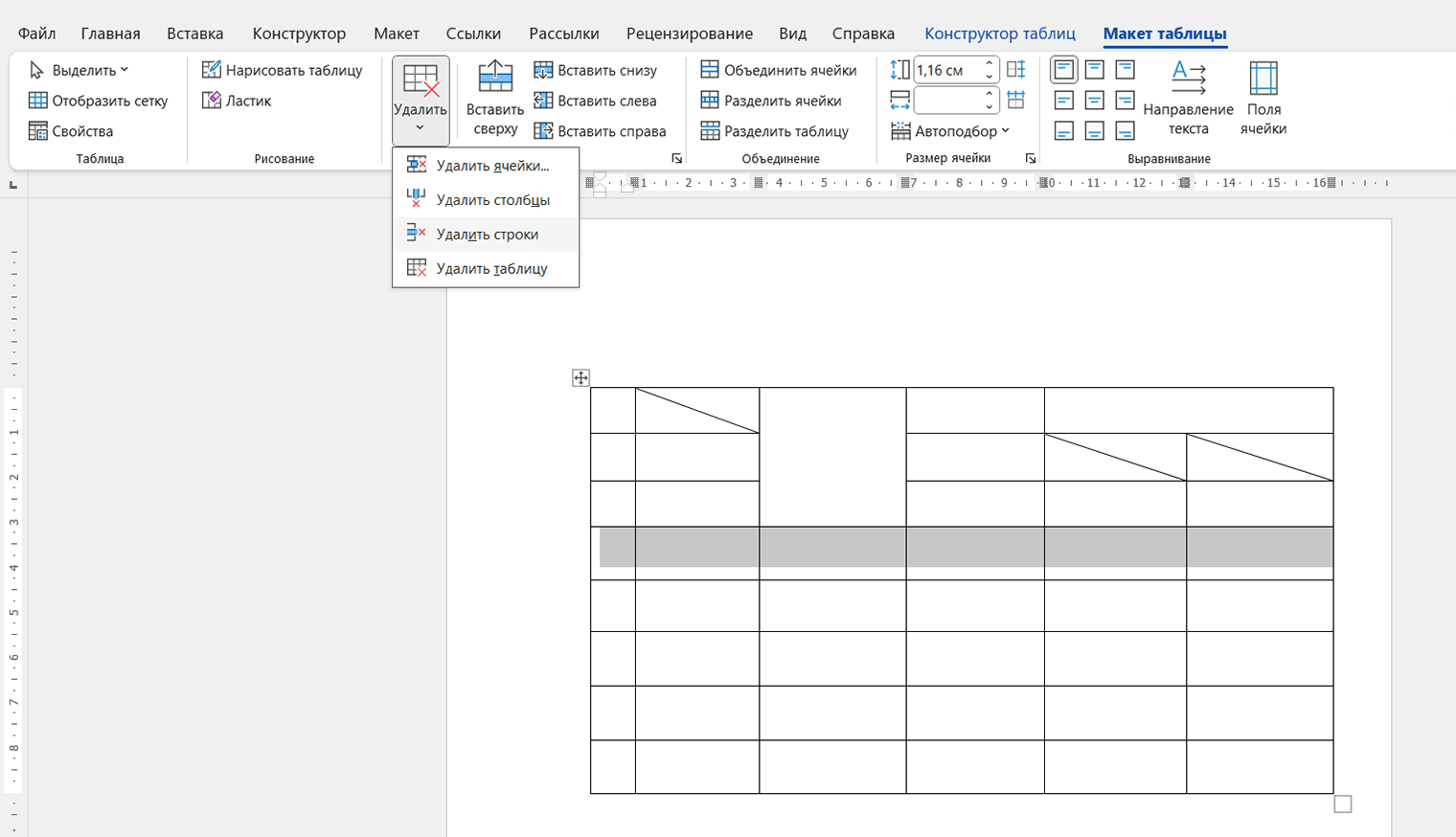Choose Удалить строки from menu
The image size is (1456, 837).
point(486,234)
